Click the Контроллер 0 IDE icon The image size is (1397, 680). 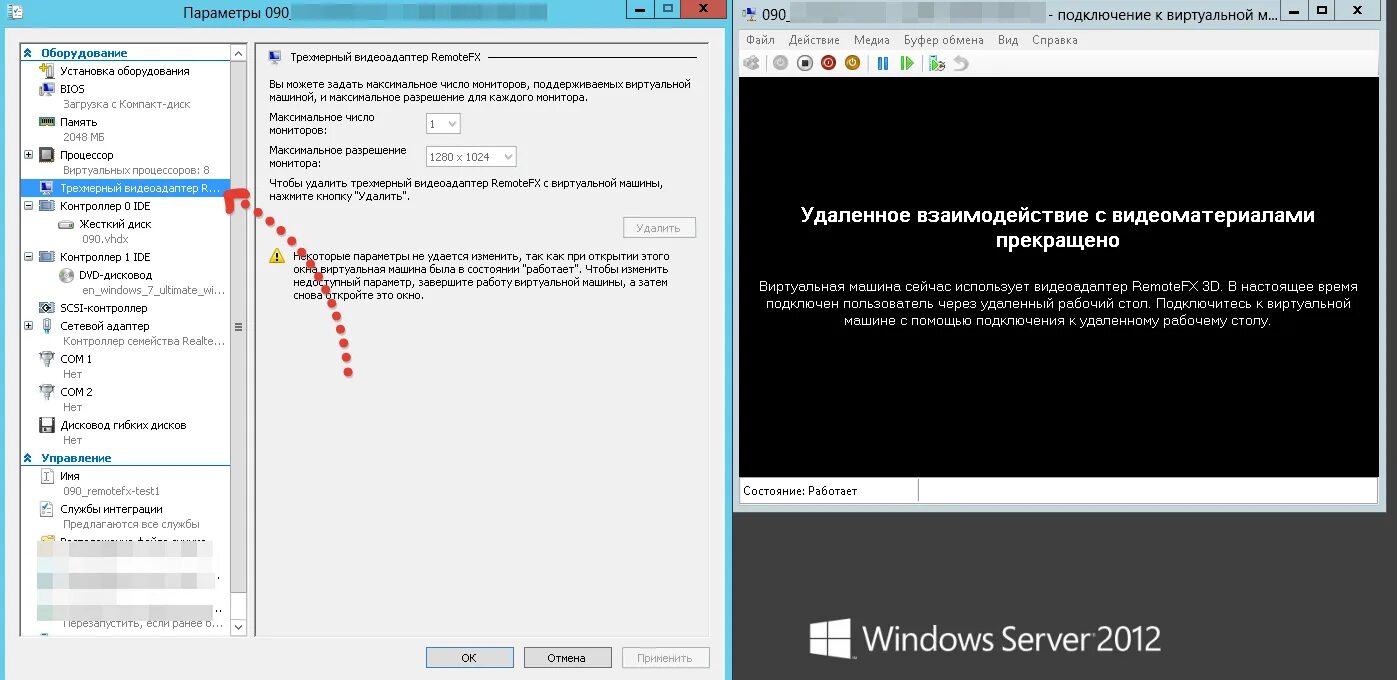[x=47, y=206]
